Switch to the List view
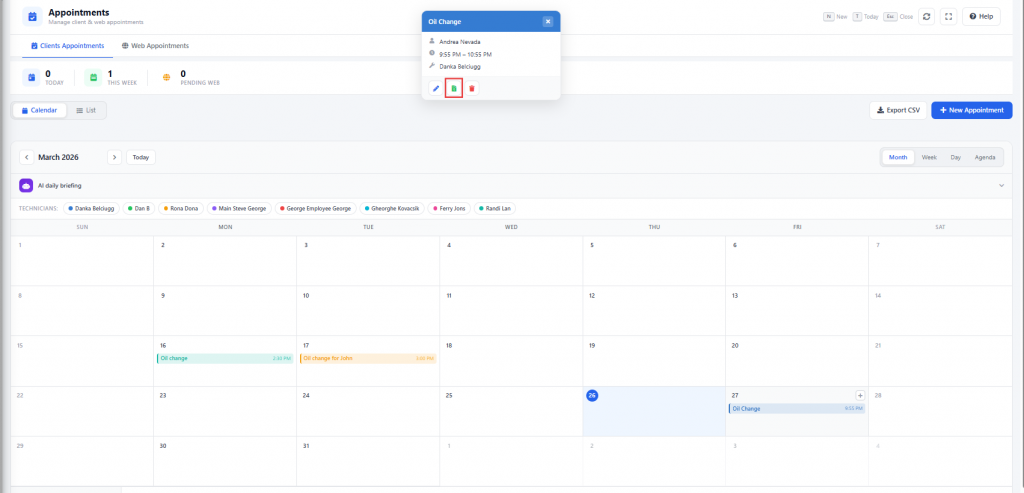 [x=86, y=110]
